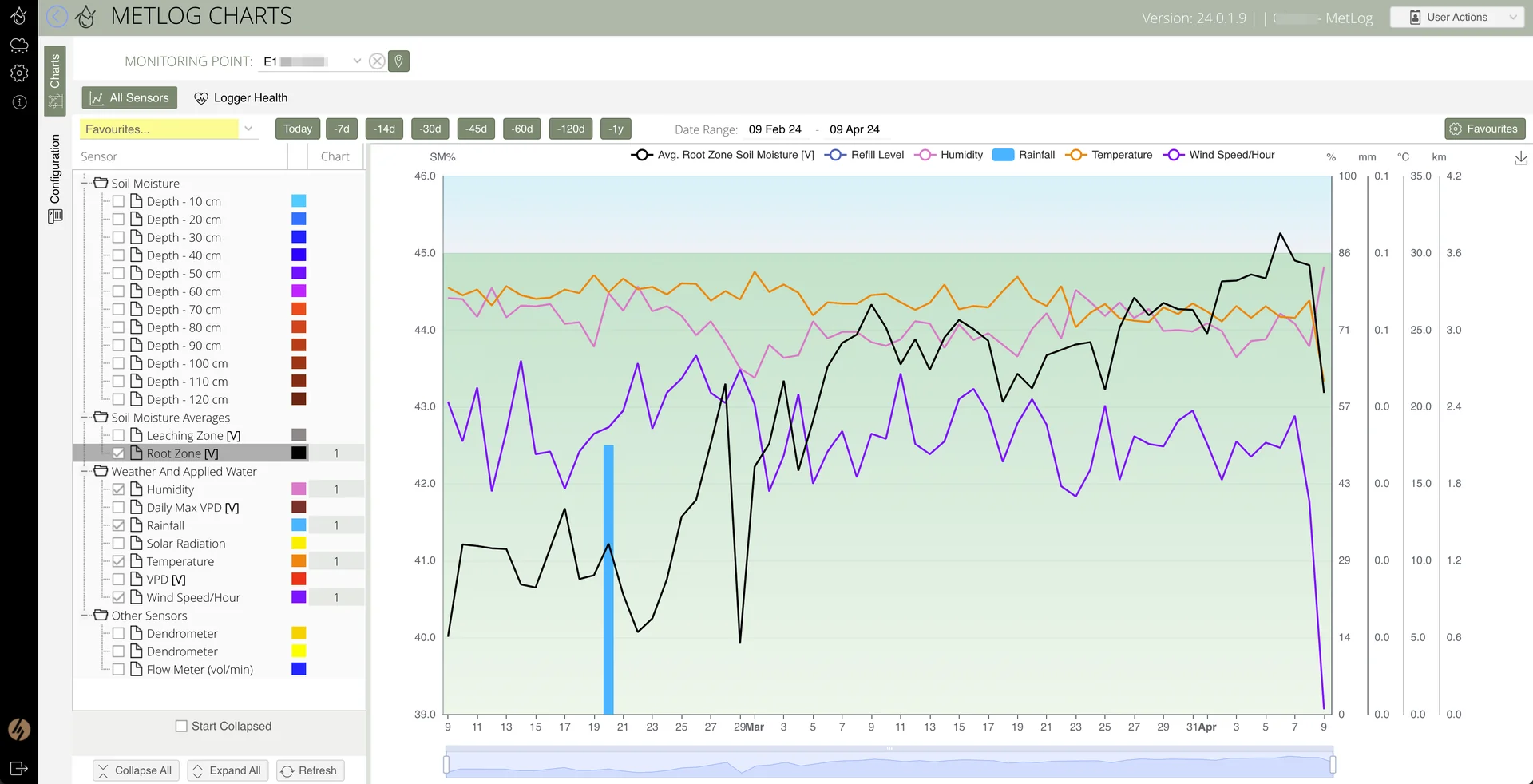This screenshot has height=784, width=1533.
Task: Click the info icon in left sidebar
Action: pyautogui.click(x=19, y=102)
